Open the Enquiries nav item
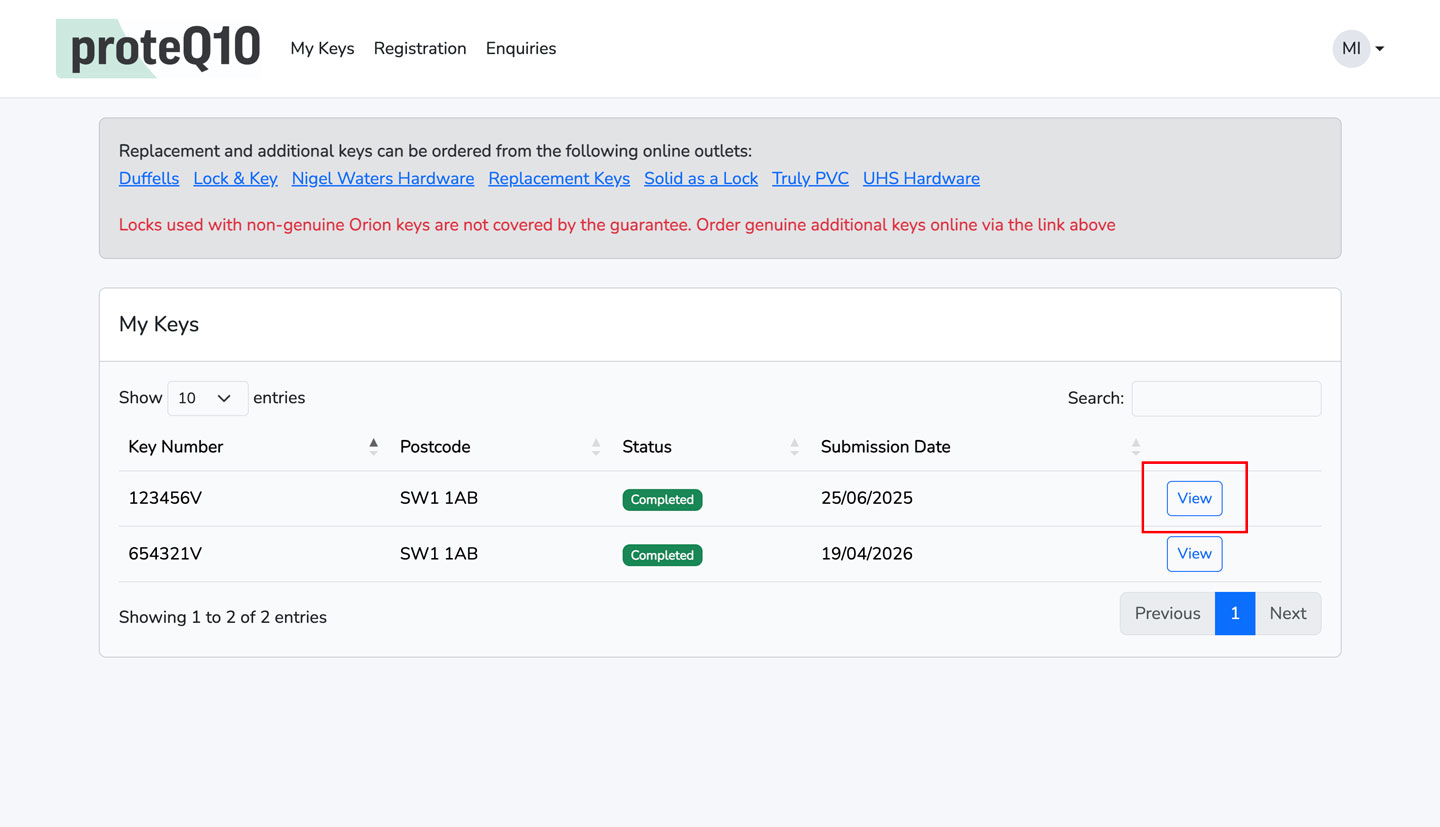Viewport: 1440px width, 827px height. point(521,48)
